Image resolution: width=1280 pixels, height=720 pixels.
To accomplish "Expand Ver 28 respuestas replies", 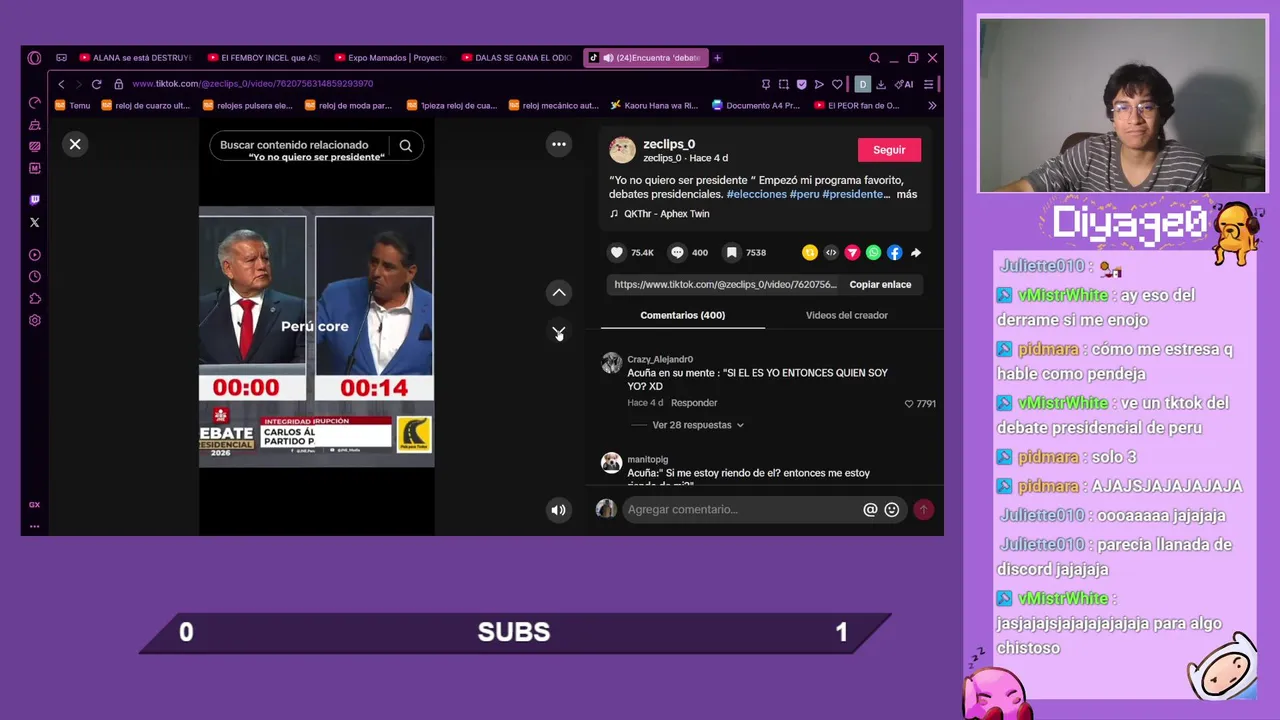I will [x=697, y=425].
